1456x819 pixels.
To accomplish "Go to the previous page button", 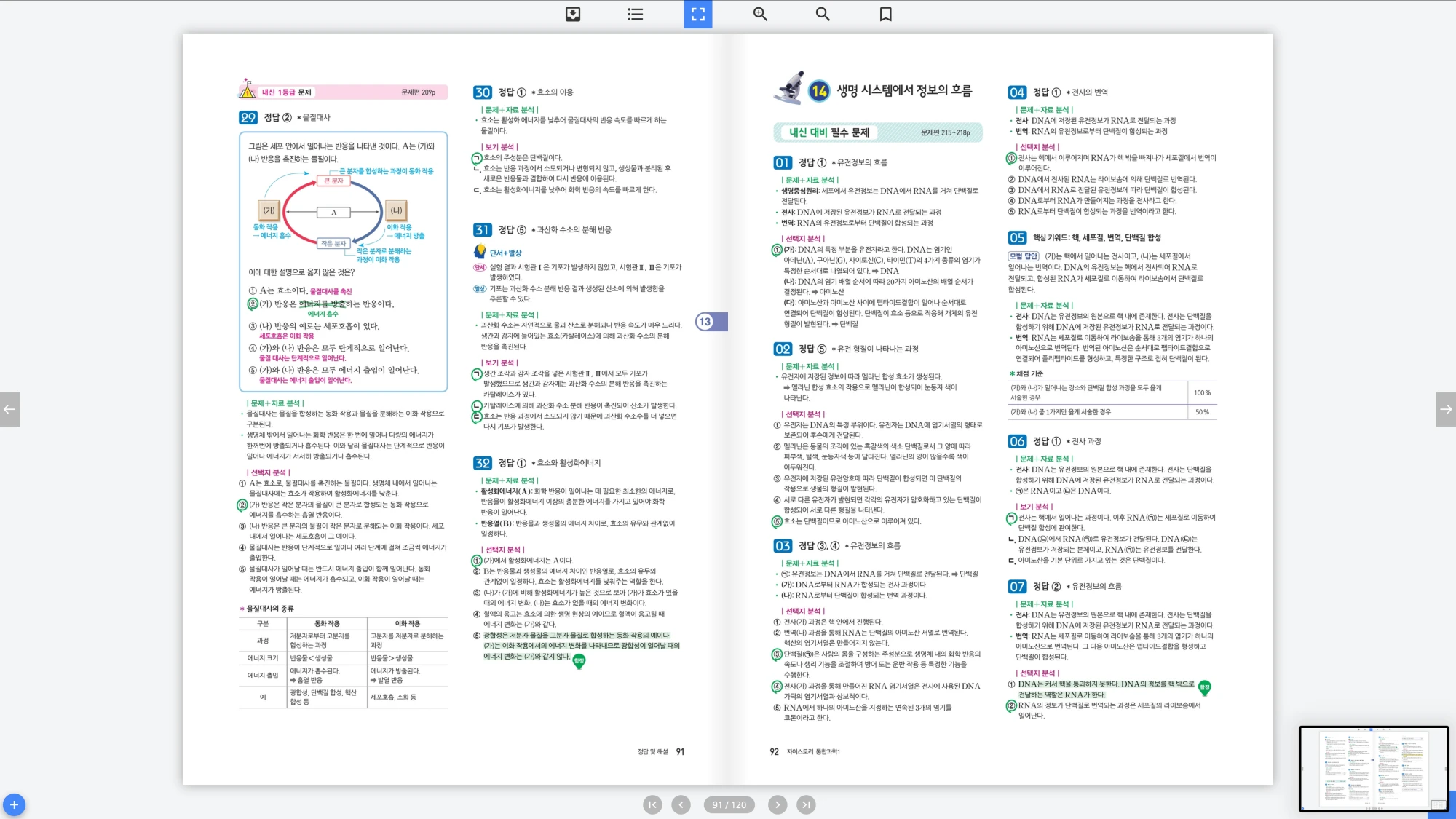I will (x=681, y=804).
